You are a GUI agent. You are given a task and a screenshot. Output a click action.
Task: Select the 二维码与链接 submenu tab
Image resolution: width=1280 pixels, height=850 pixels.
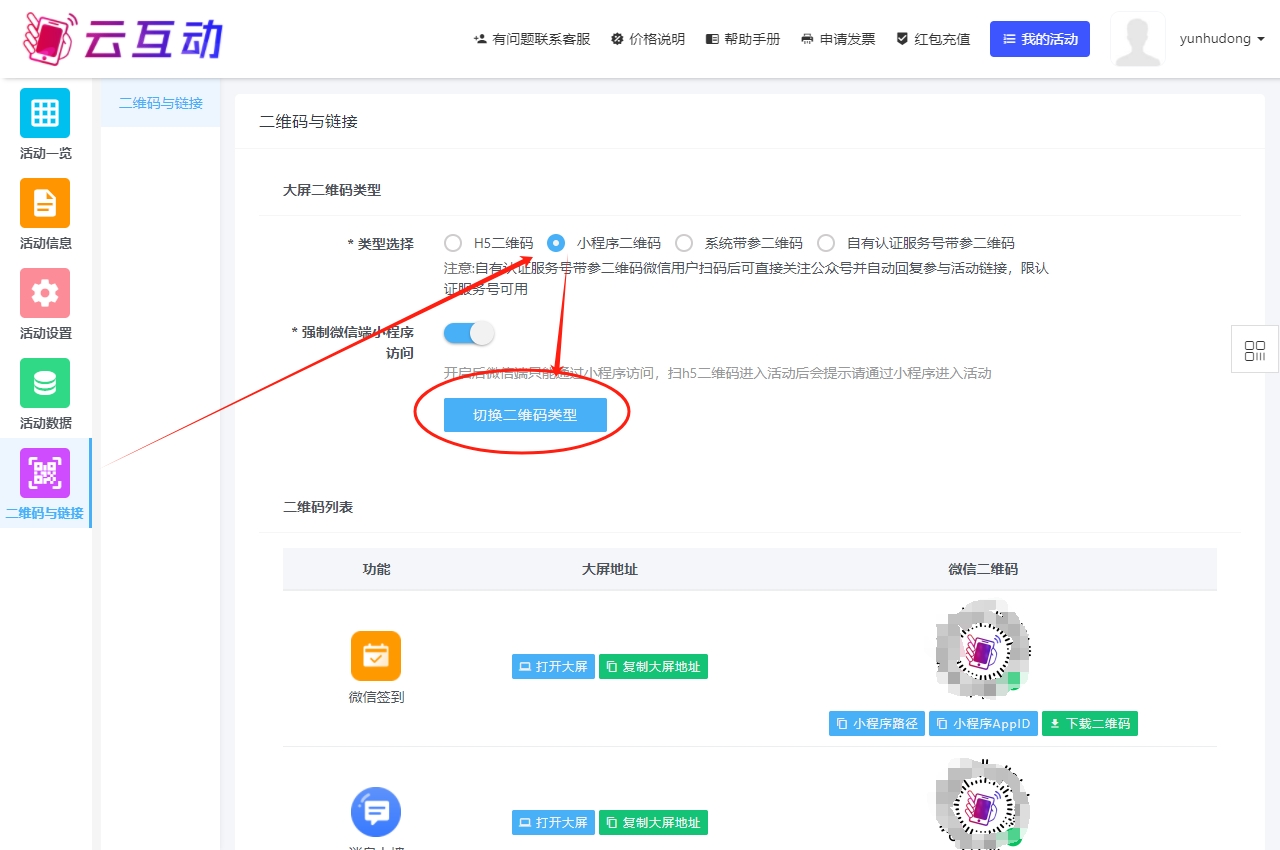(160, 103)
